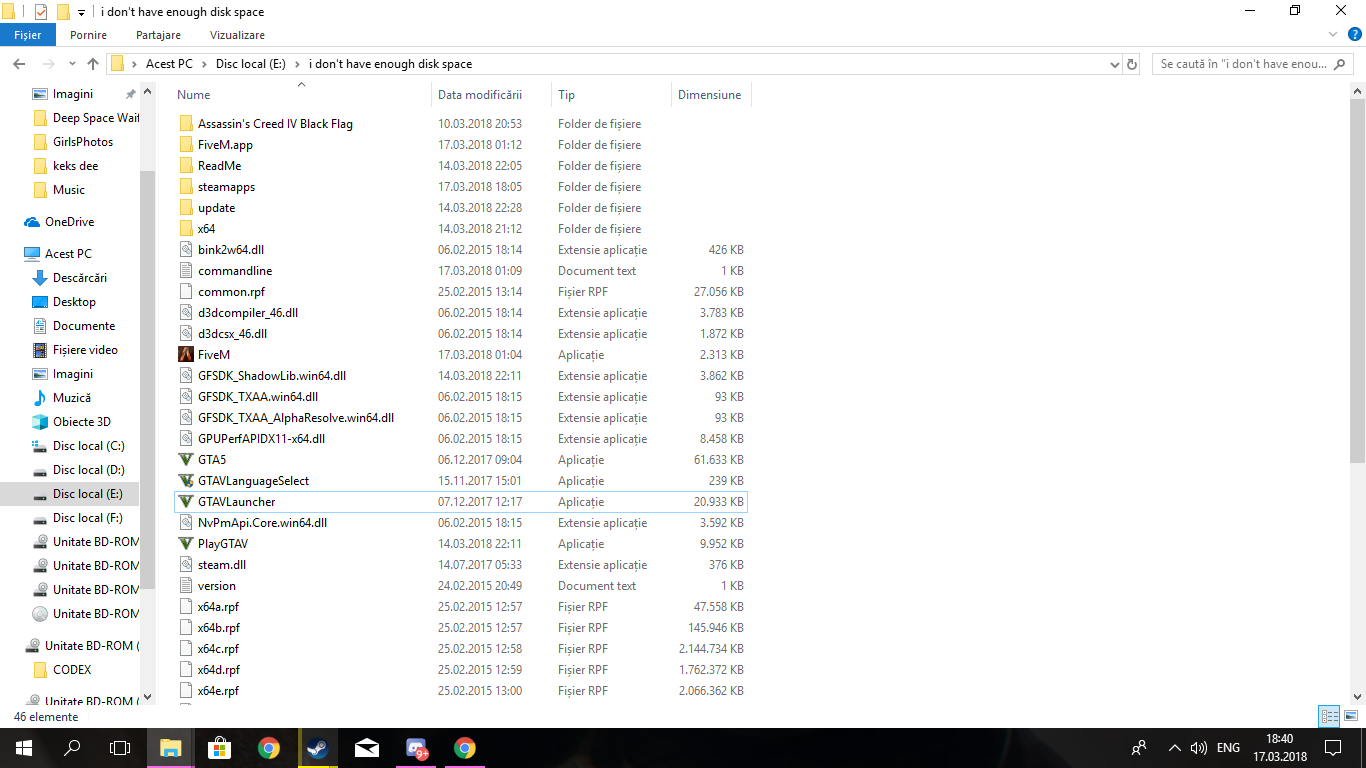Click the Obiecte 3D icon in sidebar

[40, 422]
